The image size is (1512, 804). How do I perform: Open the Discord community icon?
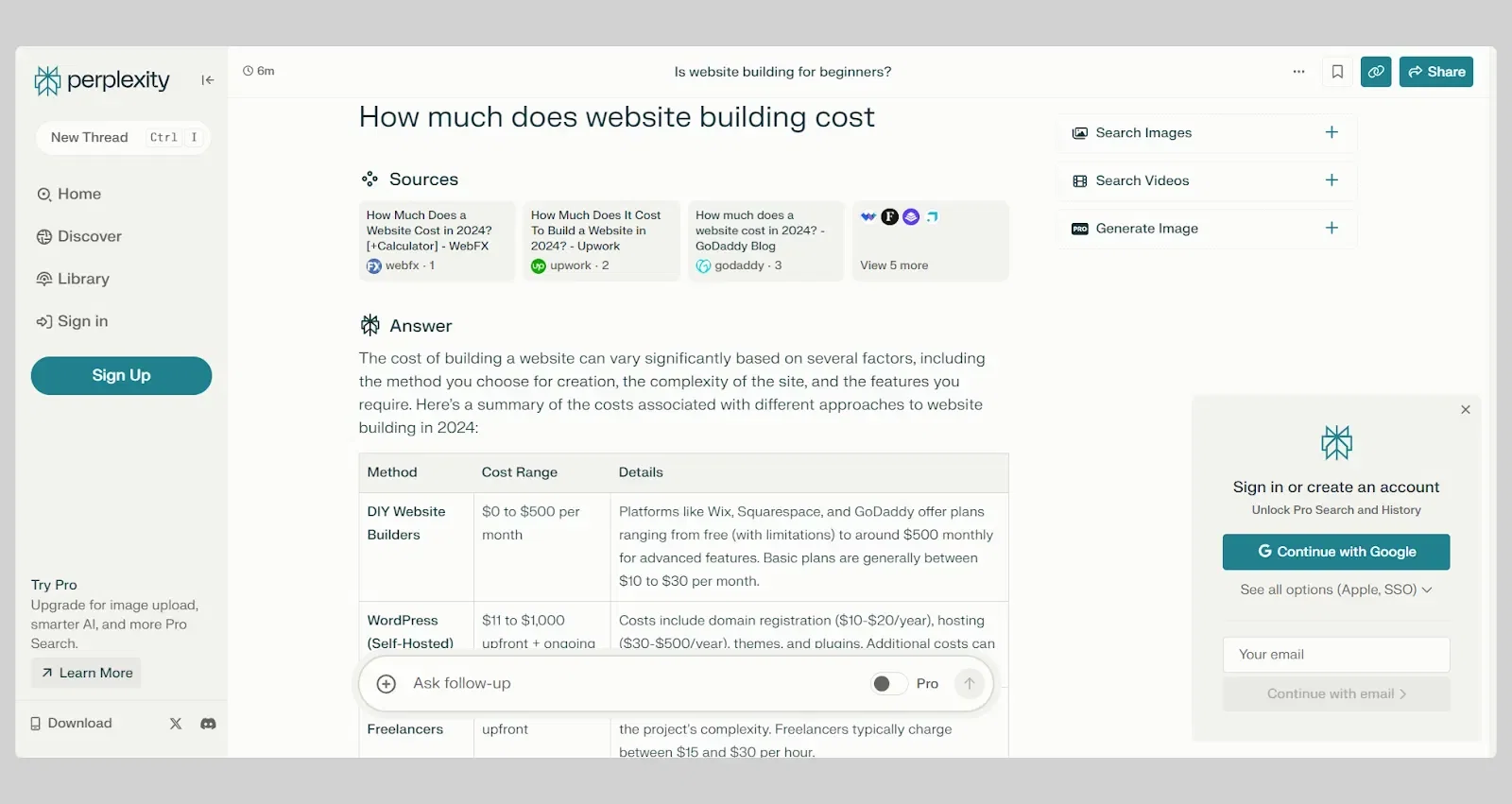click(x=209, y=724)
